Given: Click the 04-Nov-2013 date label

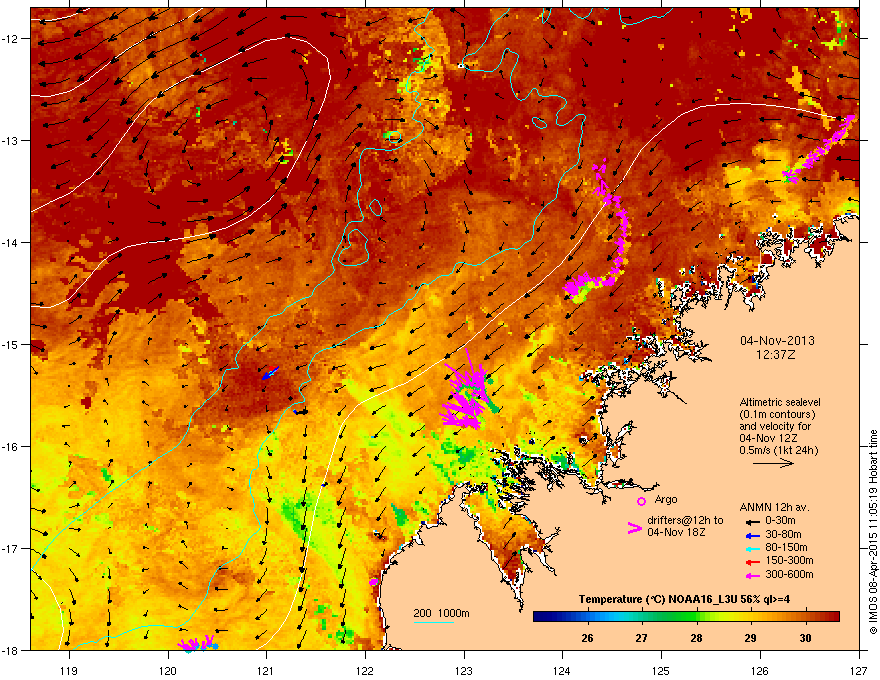Looking at the screenshot, I should 777,341.
